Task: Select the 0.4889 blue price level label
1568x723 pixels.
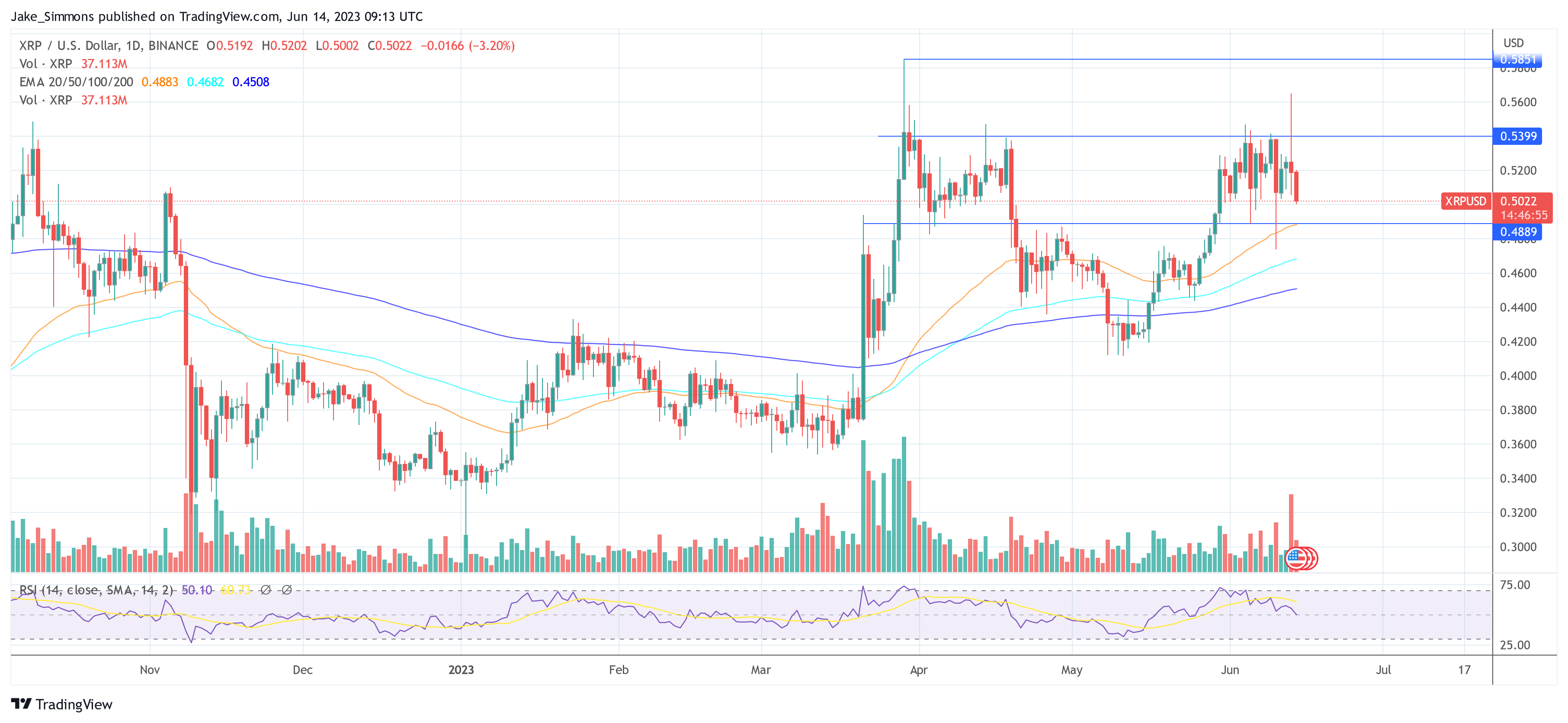Action: point(1517,232)
